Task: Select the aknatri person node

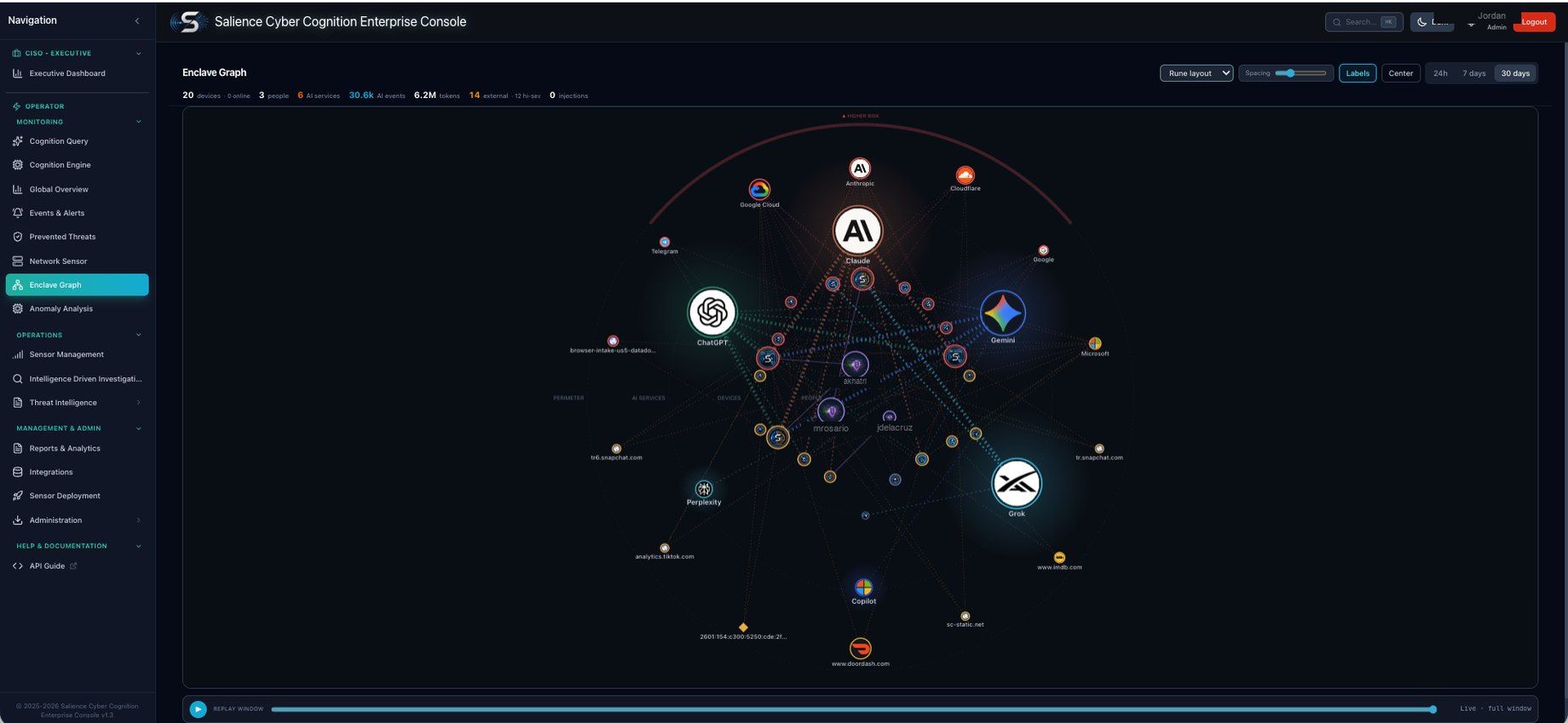Action: click(x=855, y=364)
